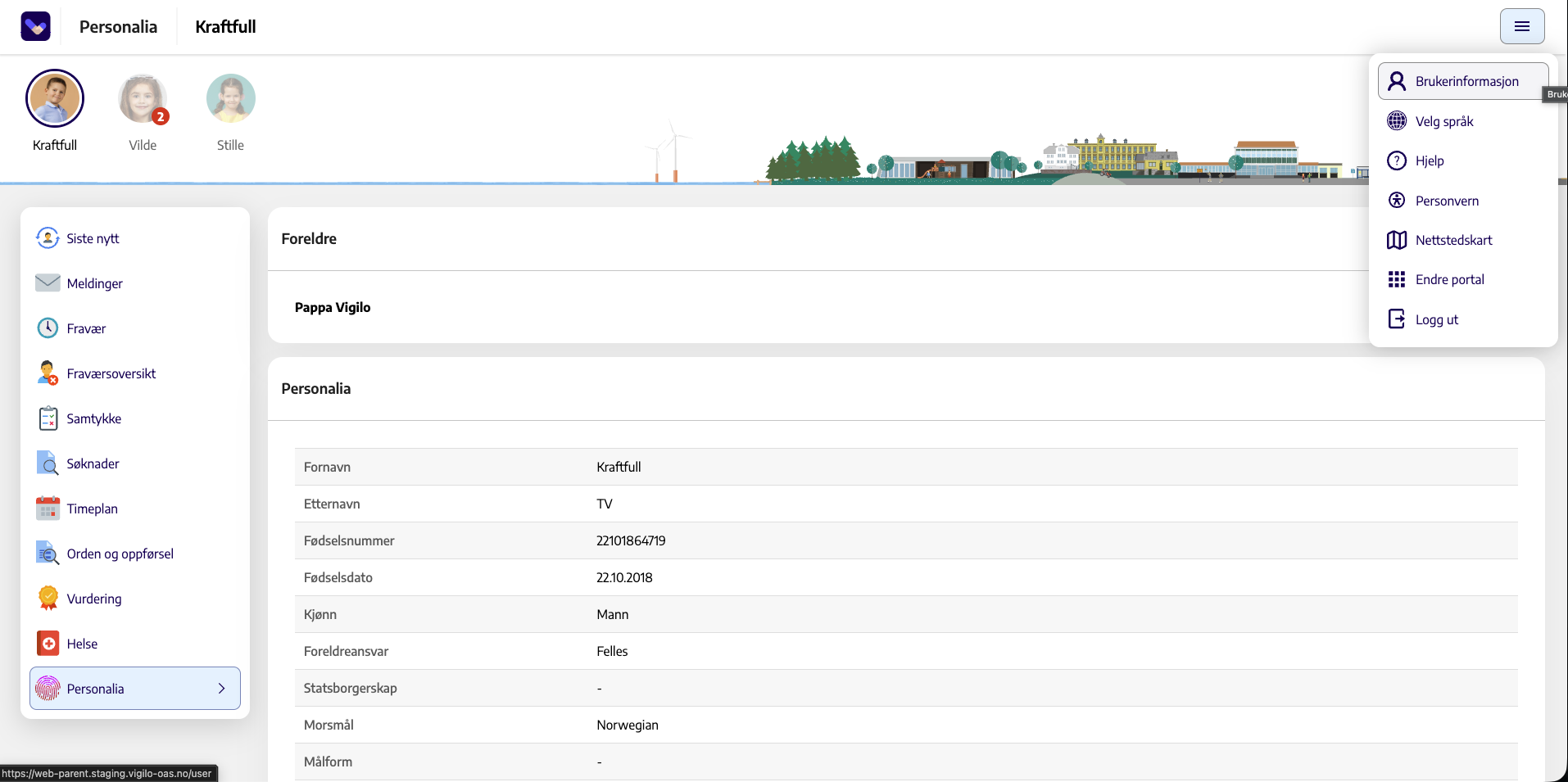Image resolution: width=1568 pixels, height=782 pixels.
Task: Toggle the hamburger menu button
Action: pos(1522,26)
